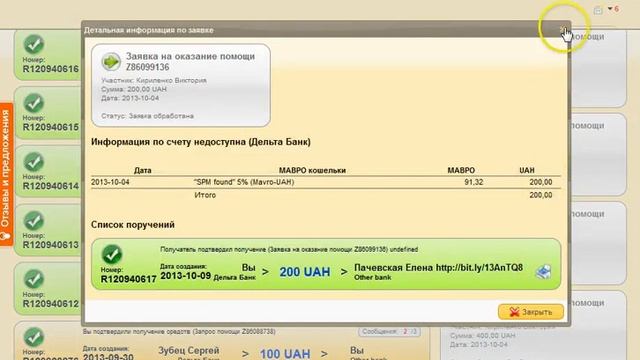Click order number R120940617 in the dialog
This screenshot has height=360, width=640.
tap(129, 279)
